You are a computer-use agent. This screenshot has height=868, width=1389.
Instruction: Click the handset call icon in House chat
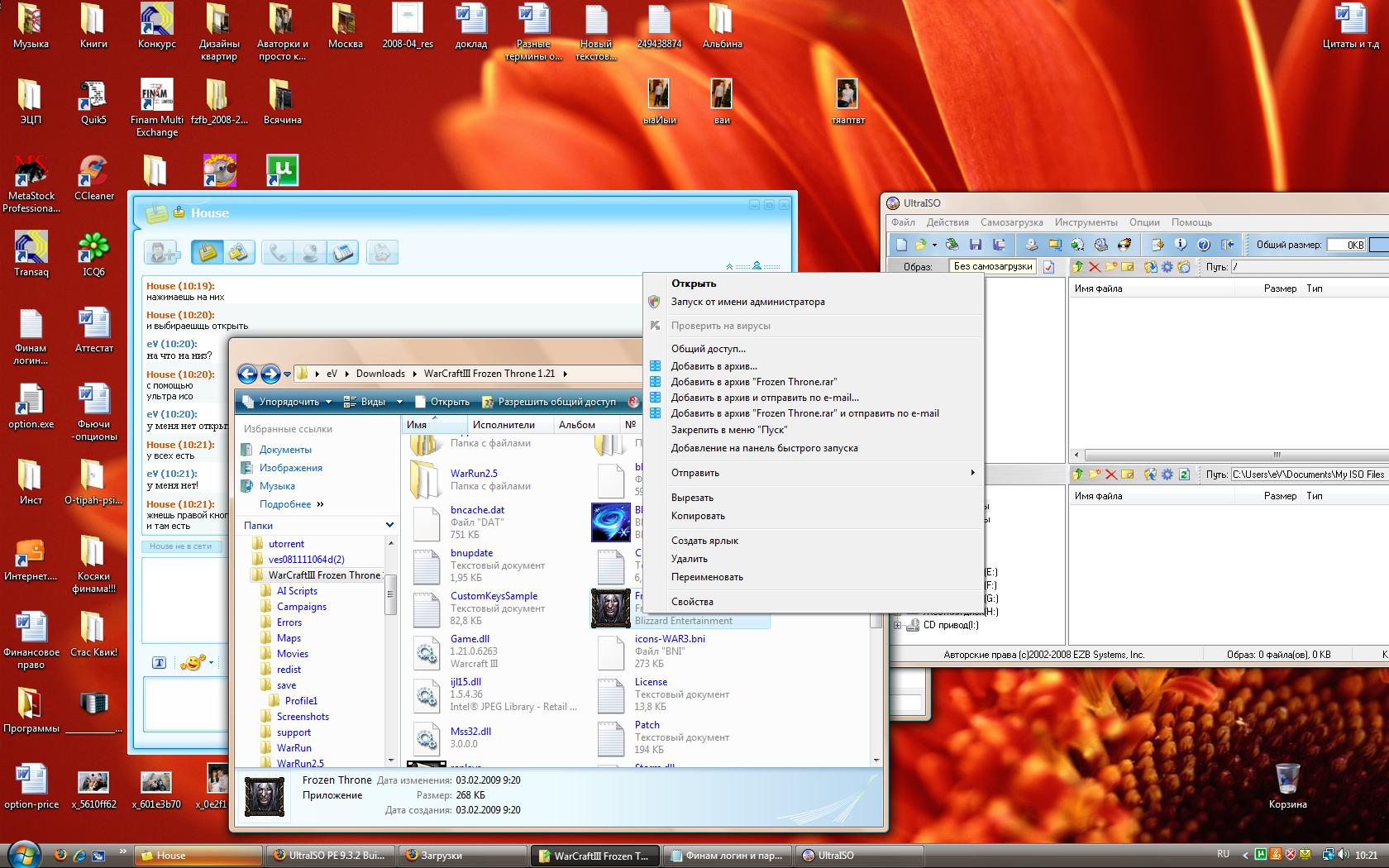click(278, 252)
